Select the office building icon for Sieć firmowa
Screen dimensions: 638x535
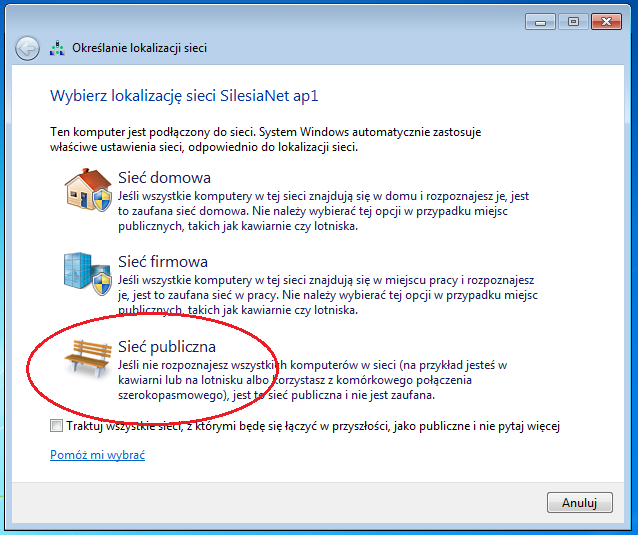(87, 273)
